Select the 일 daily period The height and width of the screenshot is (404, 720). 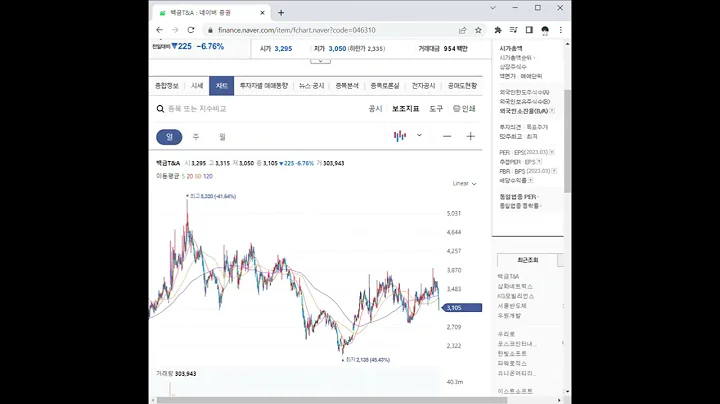[x=169, y=137]
